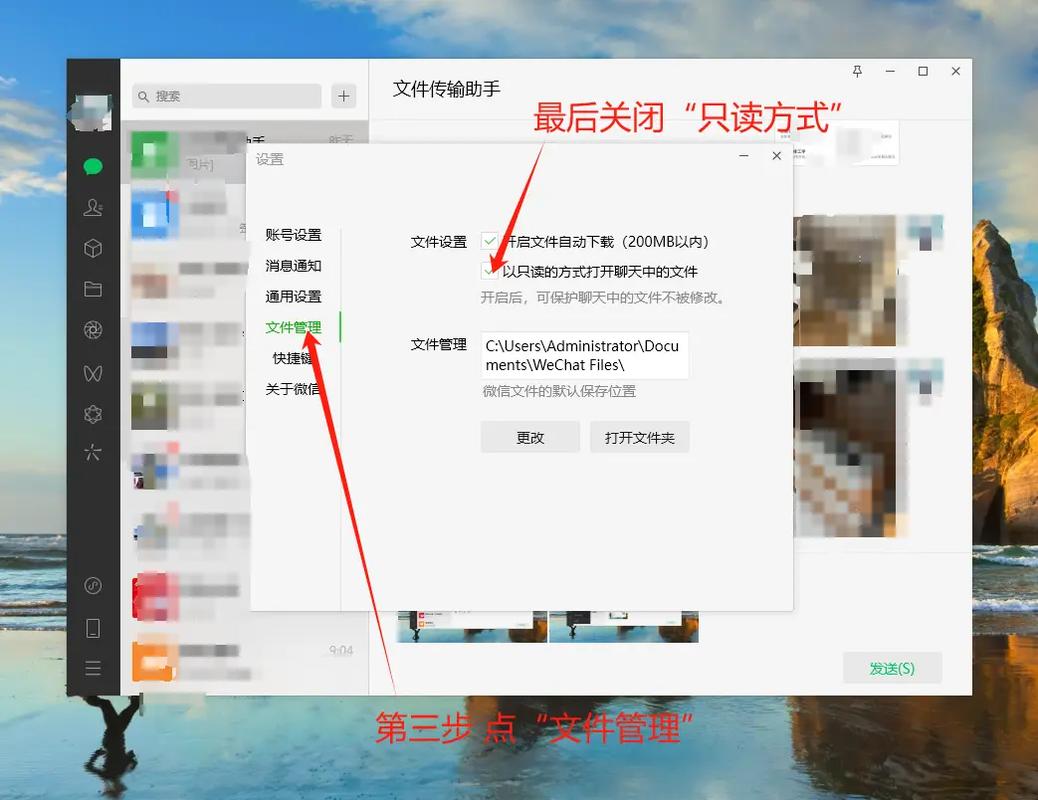Image resolution: width=1038 pixels, height=800 pixels.
Task: Select the 账号设置 settings section
Action: [x=296, y=234]
